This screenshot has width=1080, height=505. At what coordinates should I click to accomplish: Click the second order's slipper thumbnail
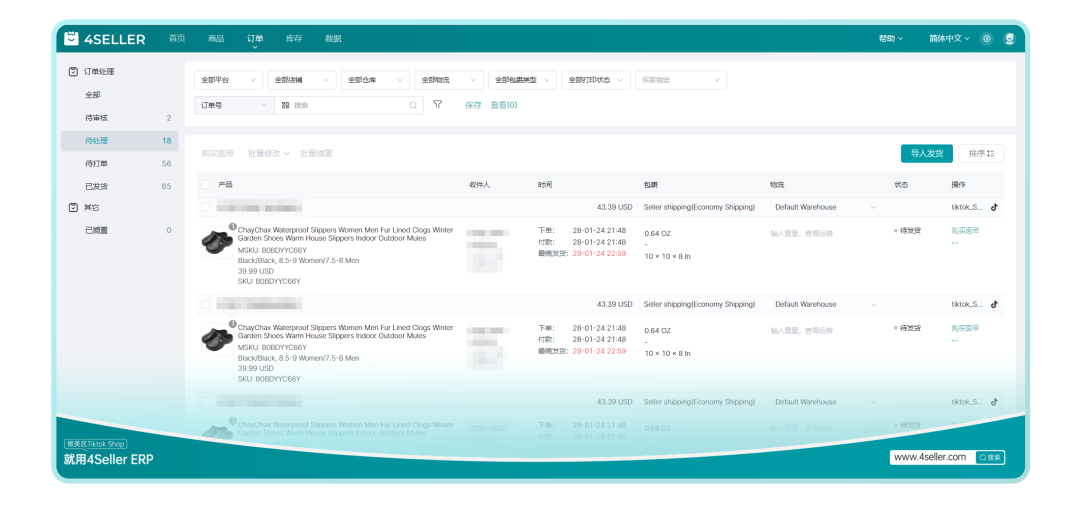click(x=217, y=339)
